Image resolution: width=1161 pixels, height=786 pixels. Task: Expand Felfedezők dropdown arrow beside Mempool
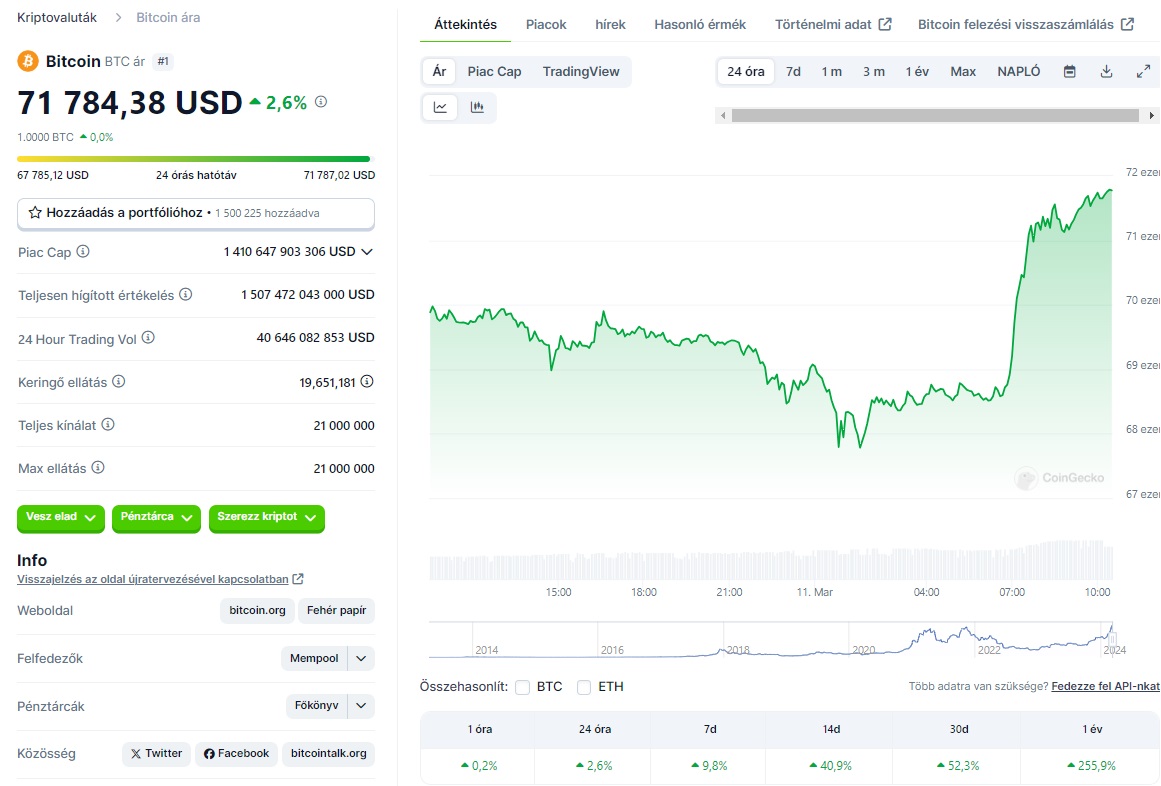coord(361,659)
